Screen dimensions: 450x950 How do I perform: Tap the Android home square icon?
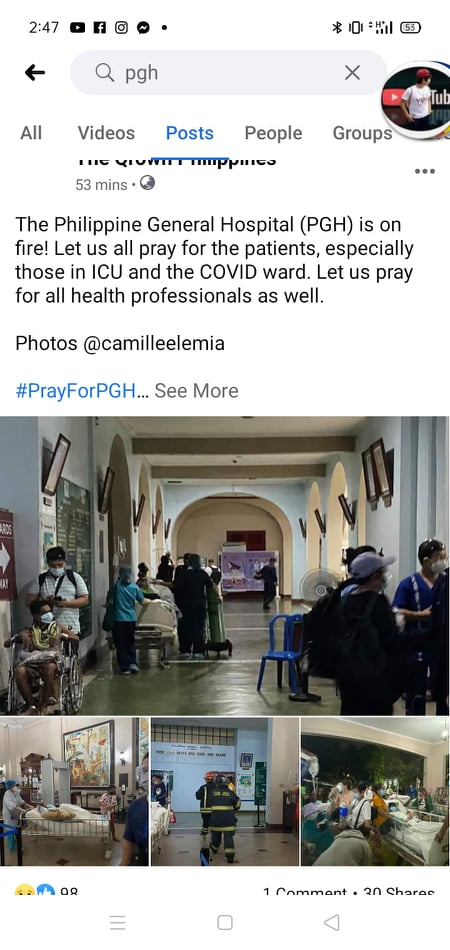click(225, 923)
